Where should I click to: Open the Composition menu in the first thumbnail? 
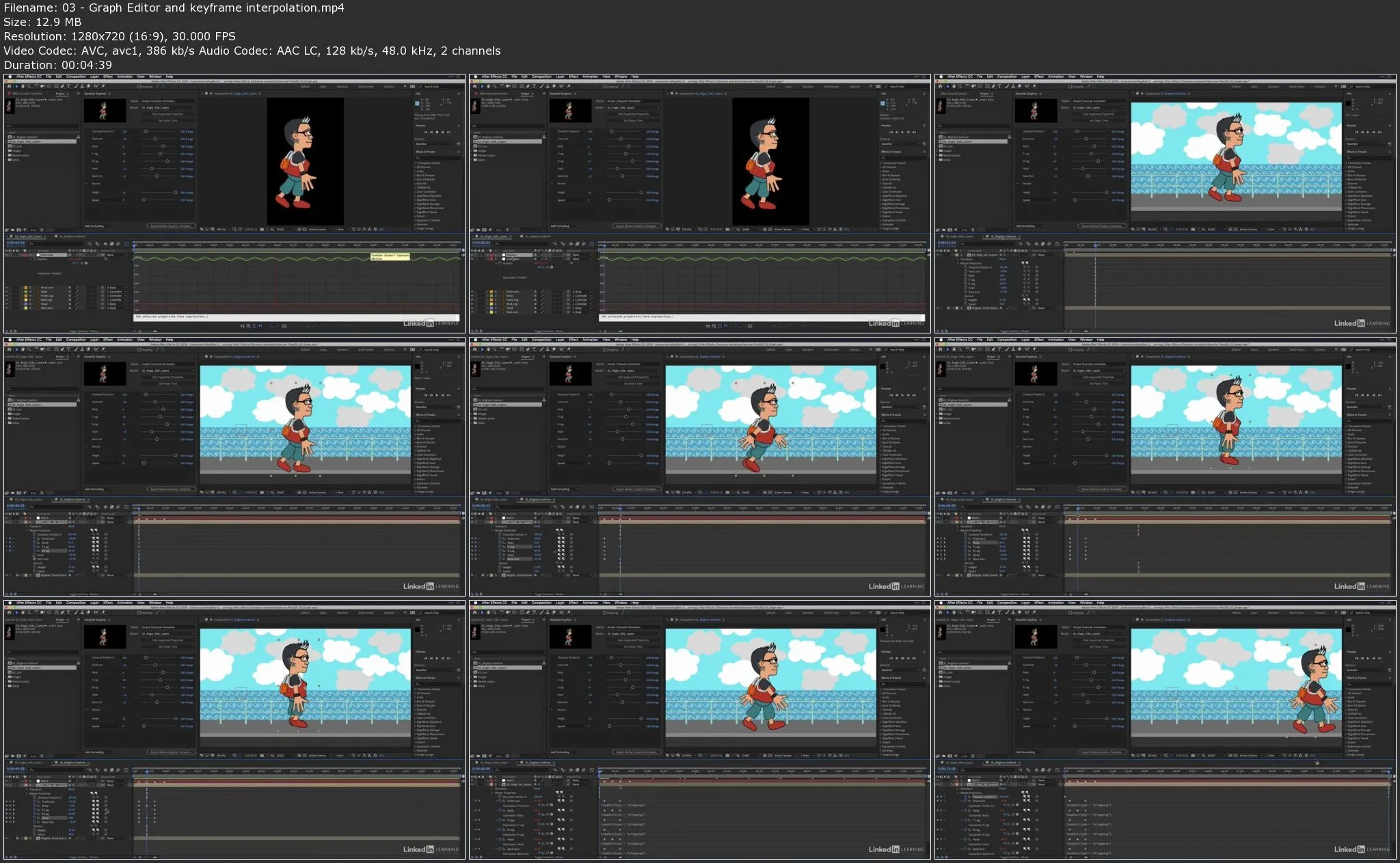tap(76, 77)
